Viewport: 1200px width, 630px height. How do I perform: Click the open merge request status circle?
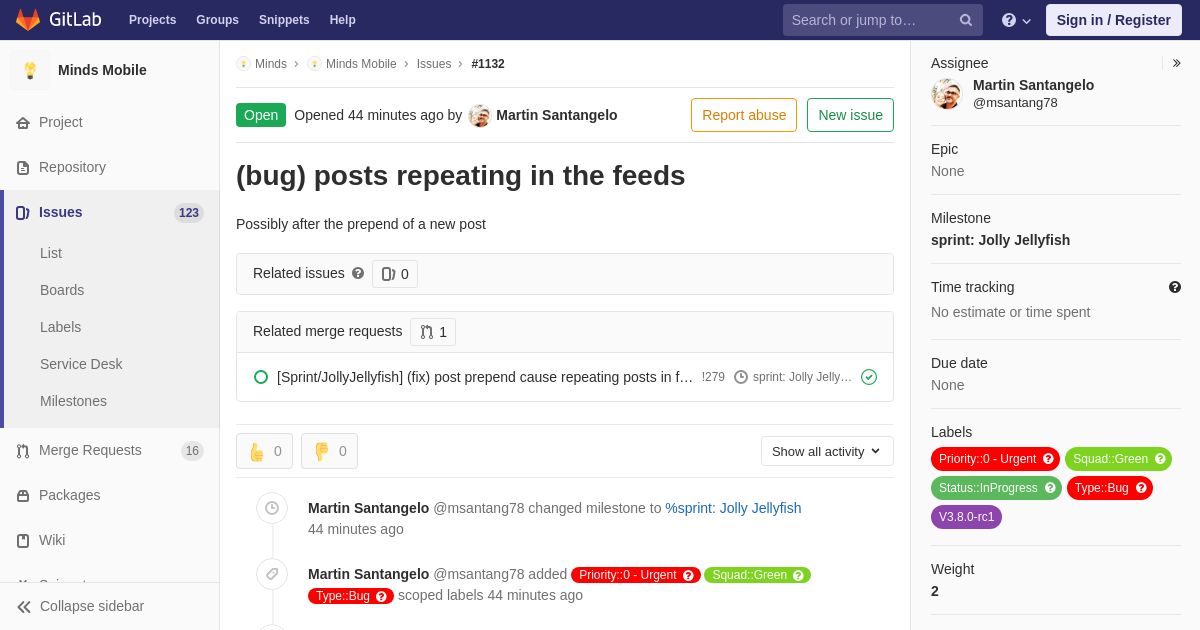[261, 377]
